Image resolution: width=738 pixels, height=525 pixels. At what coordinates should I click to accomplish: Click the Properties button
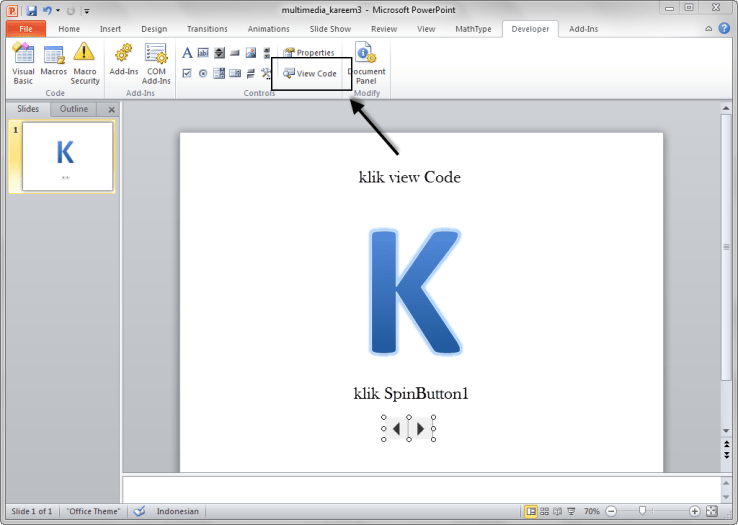coord(309,52)
